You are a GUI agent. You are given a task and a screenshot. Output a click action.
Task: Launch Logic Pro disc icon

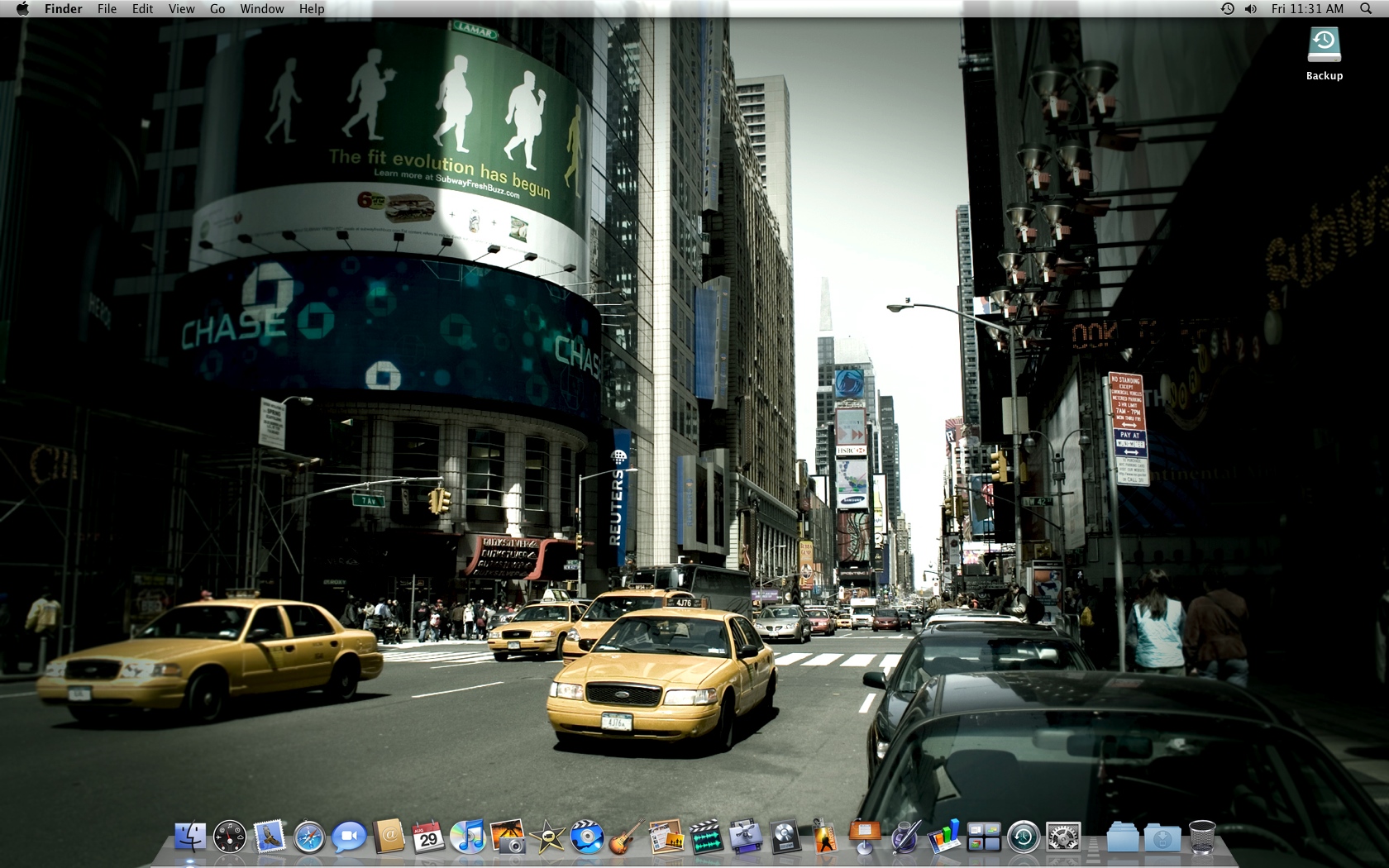tap(785, 837)
